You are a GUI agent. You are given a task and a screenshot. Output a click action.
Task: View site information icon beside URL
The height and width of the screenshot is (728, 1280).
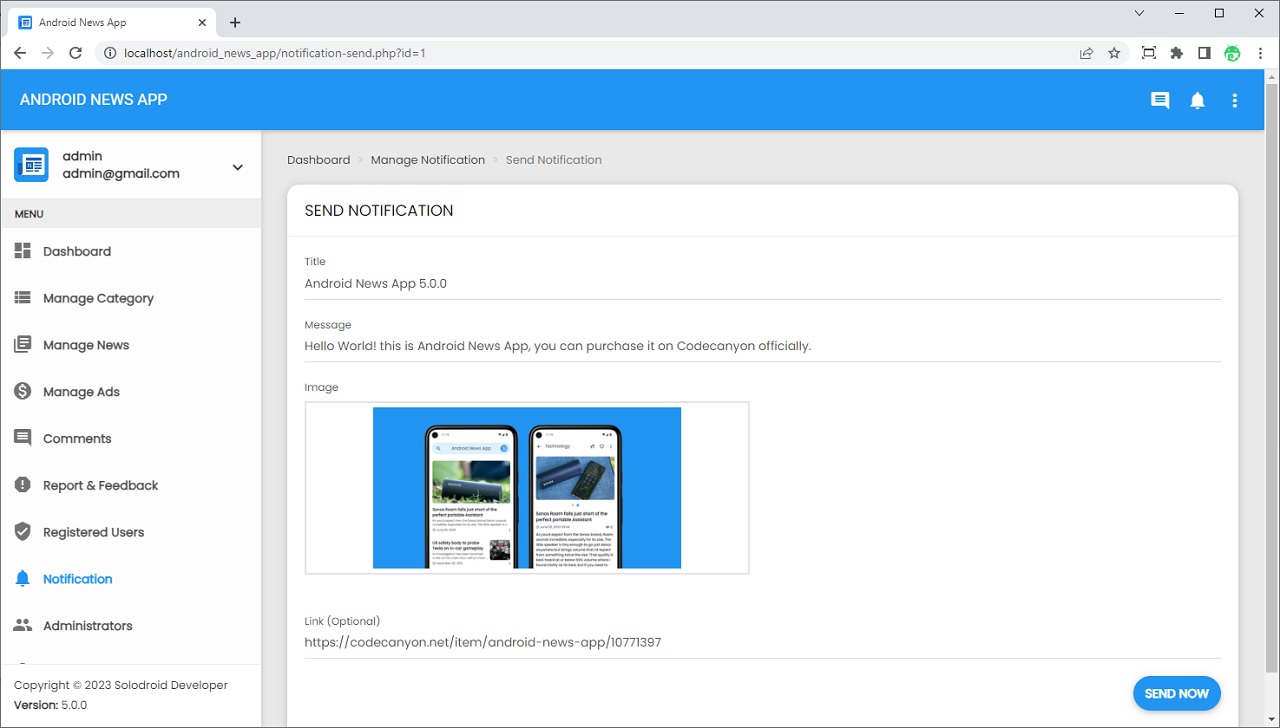(x=109, y=53)
